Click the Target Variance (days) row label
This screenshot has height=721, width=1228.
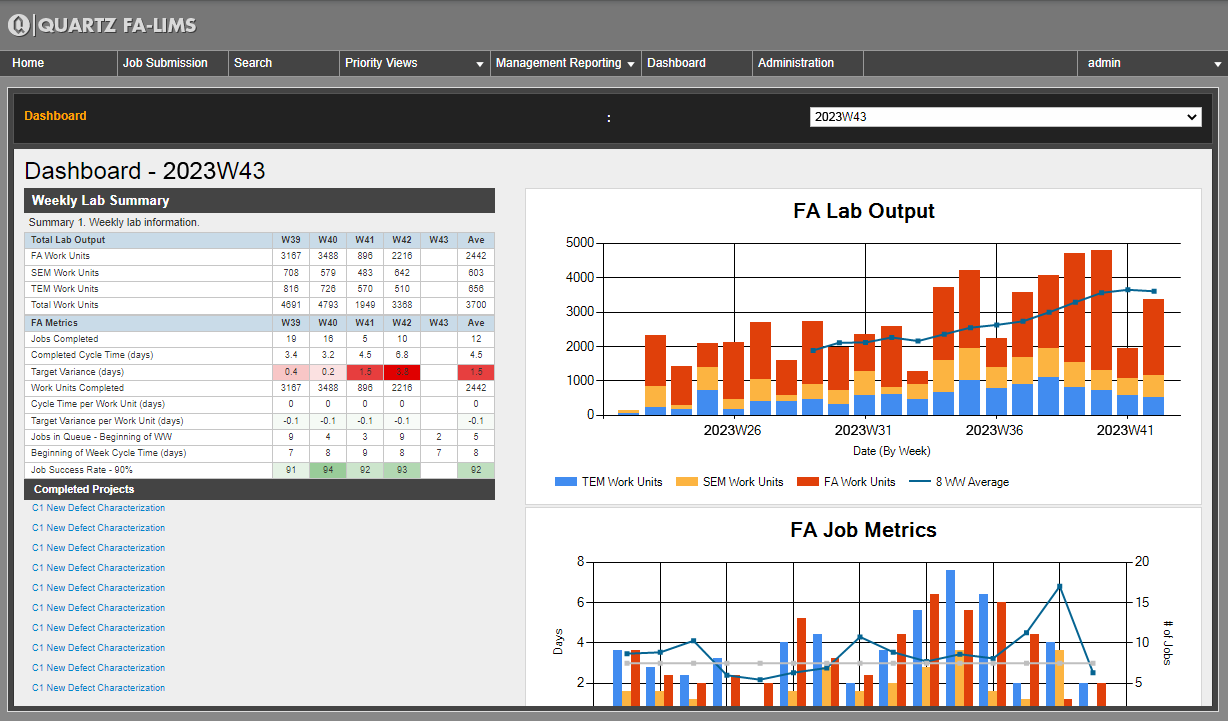pos(78,371)
